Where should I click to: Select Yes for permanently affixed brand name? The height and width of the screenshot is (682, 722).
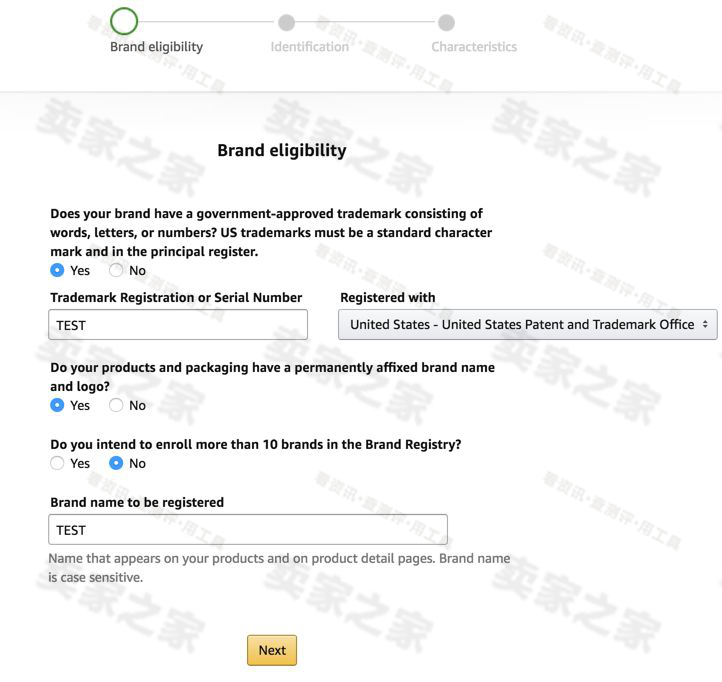click(x=57, y=405)
